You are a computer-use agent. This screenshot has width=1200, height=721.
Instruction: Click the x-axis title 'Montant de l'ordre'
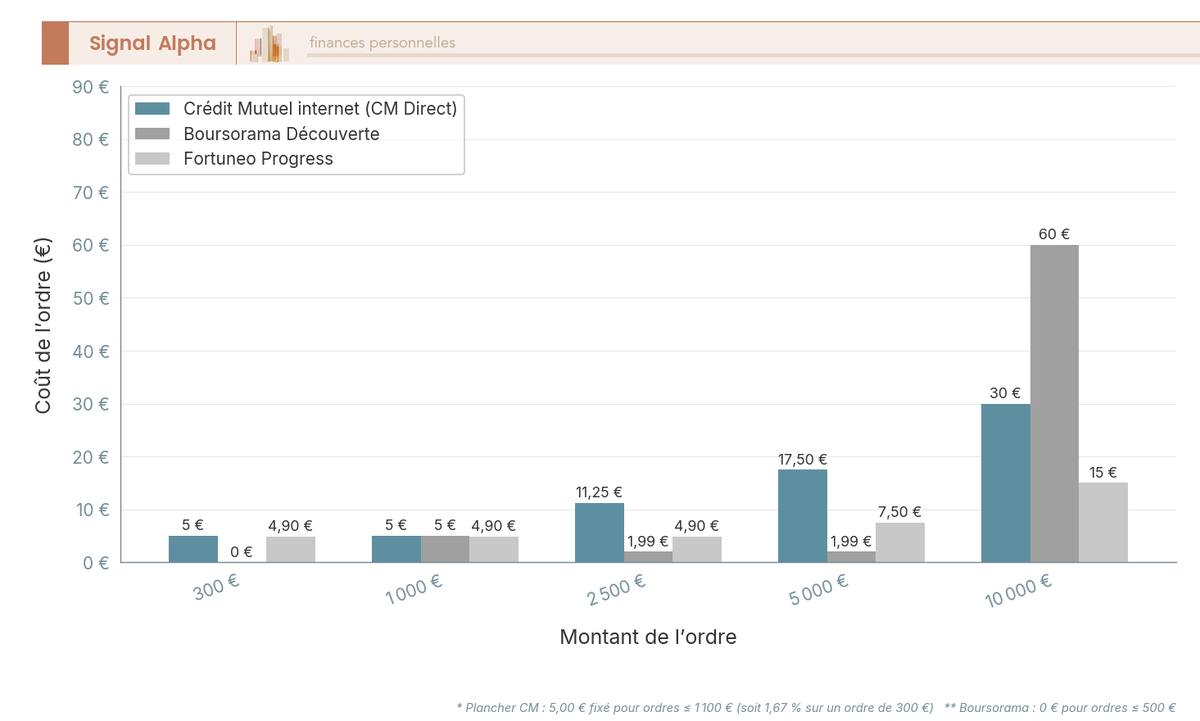[648, 636]
